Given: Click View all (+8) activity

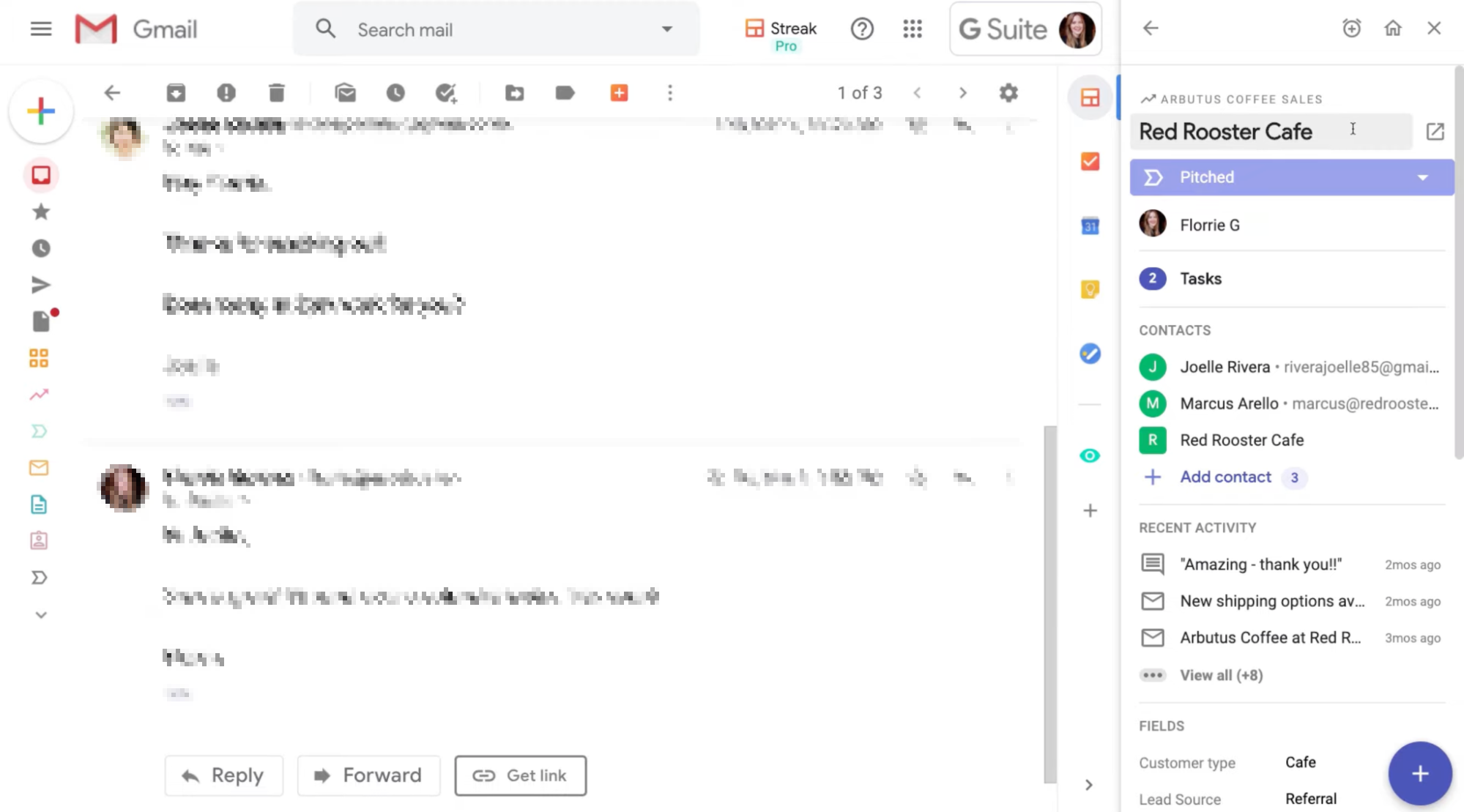Looking at the screenshot, I should click(x=1221, y=675).
